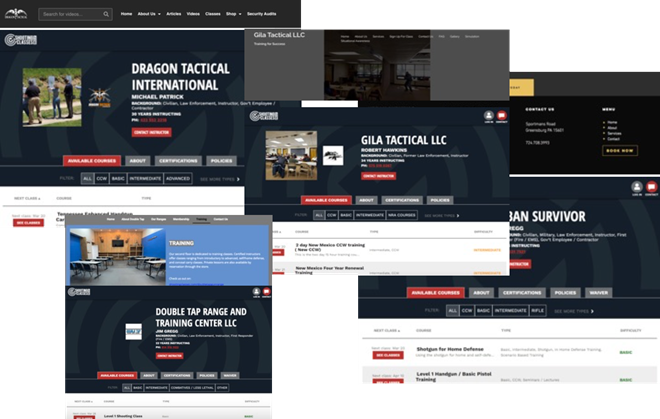The height and width of the screenshot is (419, 660).
Task: Click About in the footer Menu list
Action: [x=612, y=128]
